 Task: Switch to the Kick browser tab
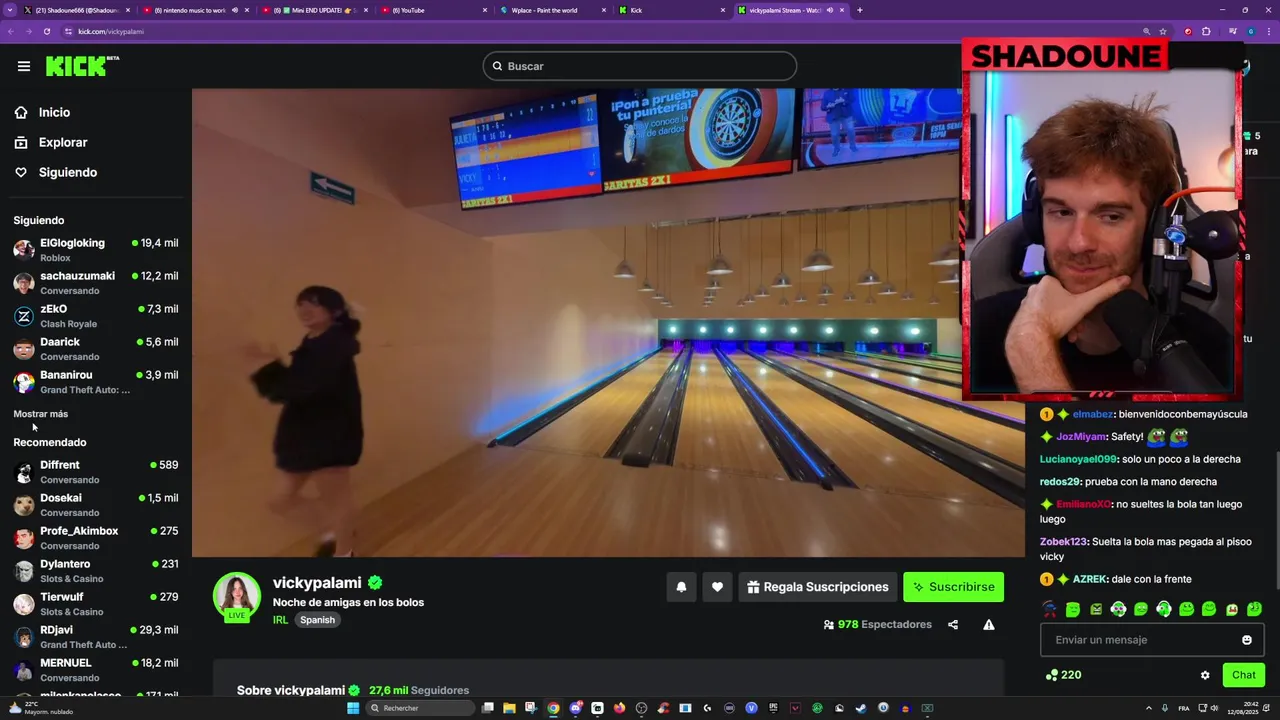coord(672,10)
